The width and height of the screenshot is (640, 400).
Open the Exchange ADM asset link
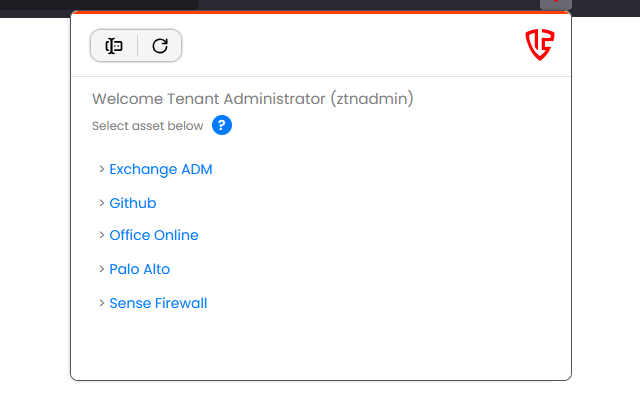click(161, 169)
